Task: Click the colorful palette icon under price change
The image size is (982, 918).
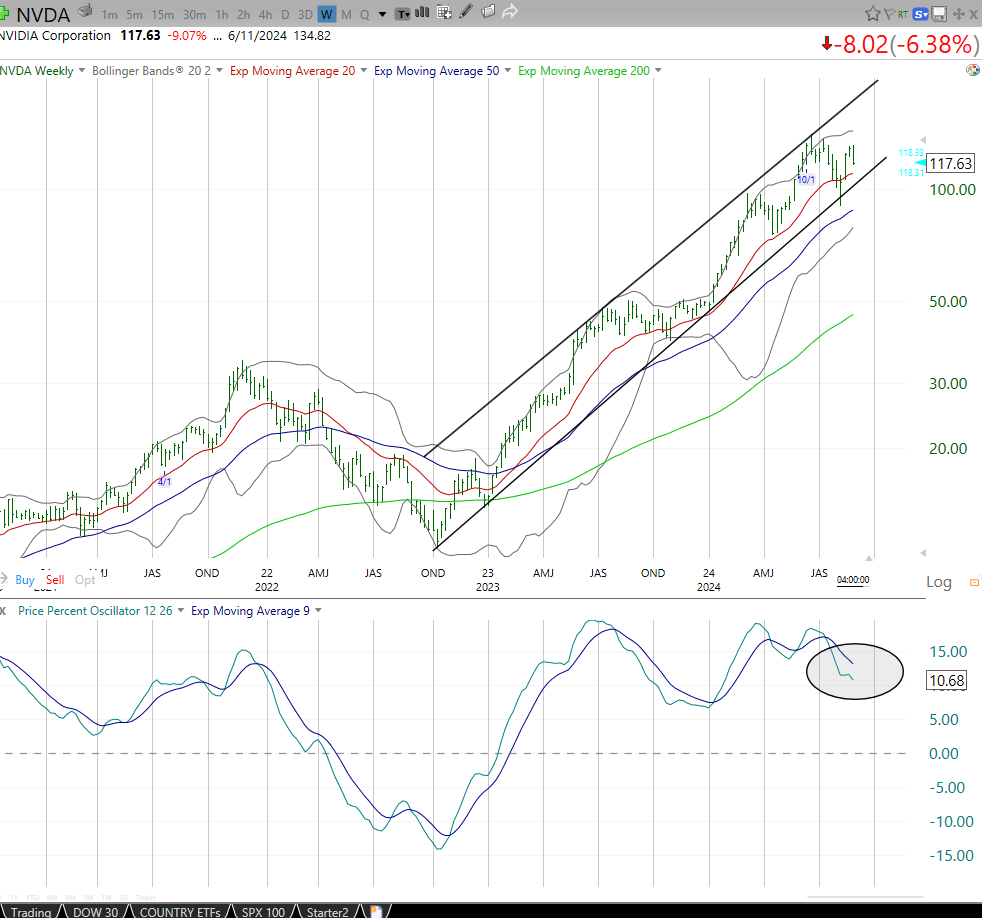Action: (x=973, y=70)
